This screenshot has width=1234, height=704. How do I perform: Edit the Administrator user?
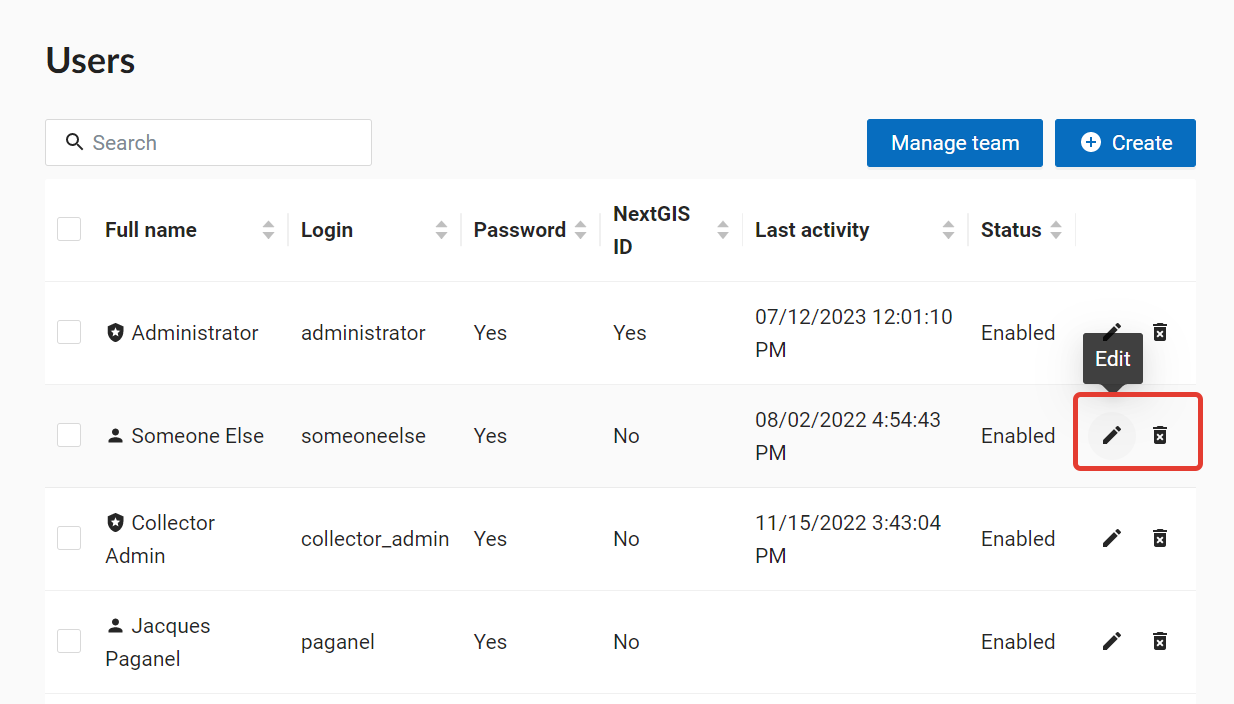[1112, 332]
